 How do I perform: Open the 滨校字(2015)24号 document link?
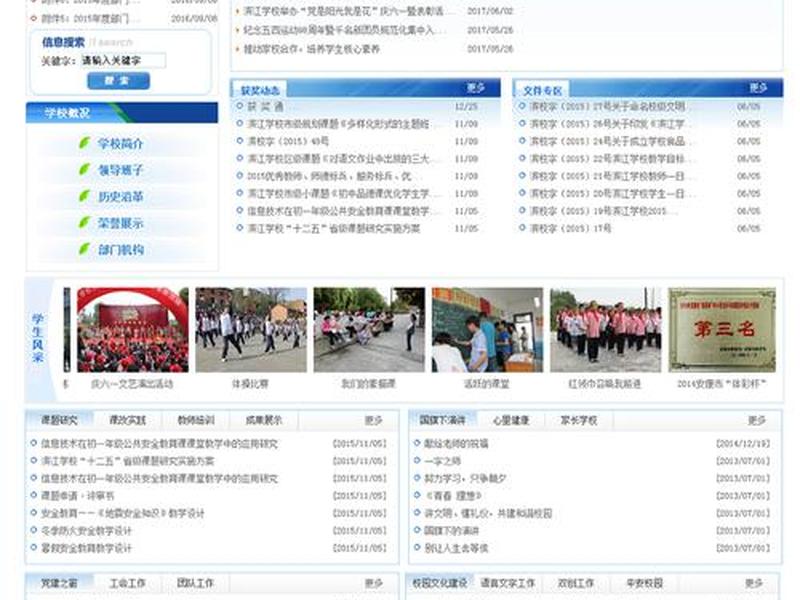[607, 141]
